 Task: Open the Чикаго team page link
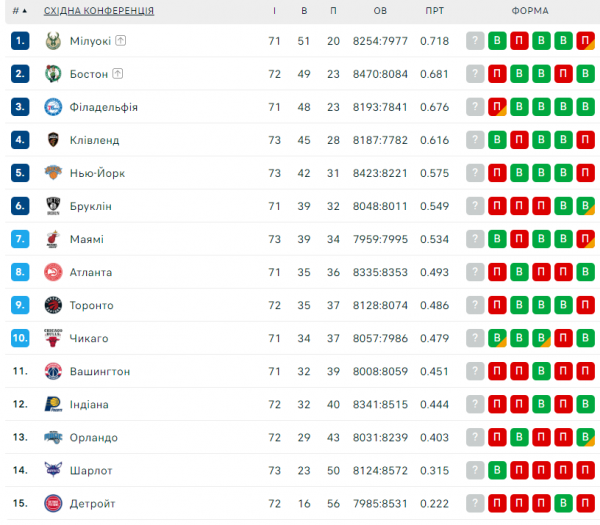89,338
